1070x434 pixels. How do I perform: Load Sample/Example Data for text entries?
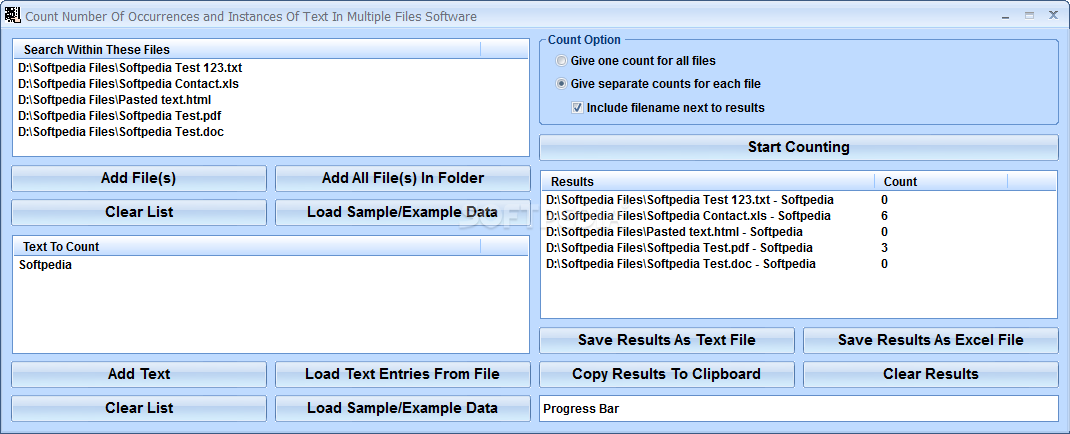click(x=403, y=409)
